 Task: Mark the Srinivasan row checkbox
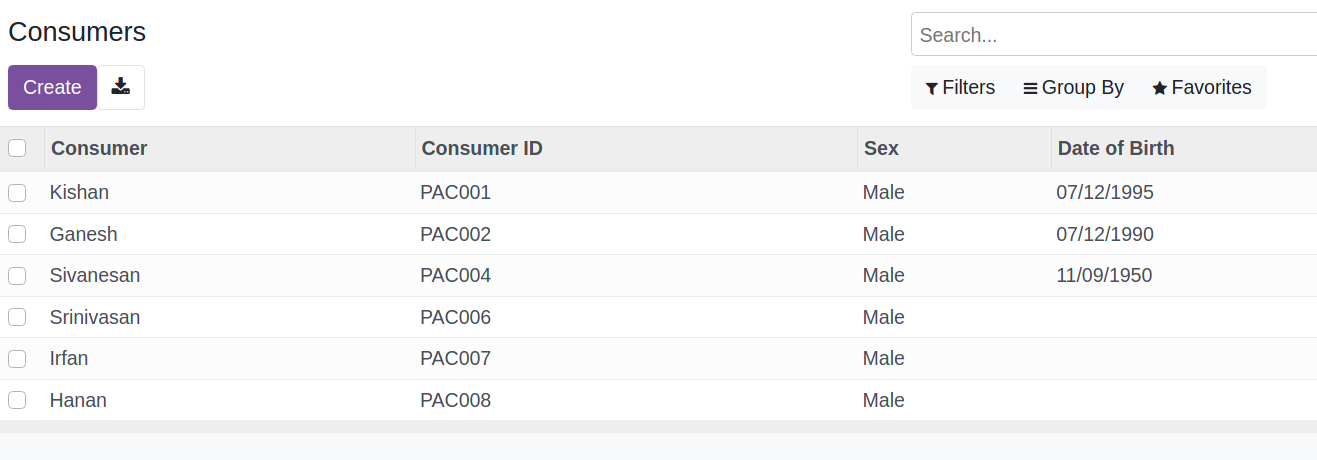(17, 317)
